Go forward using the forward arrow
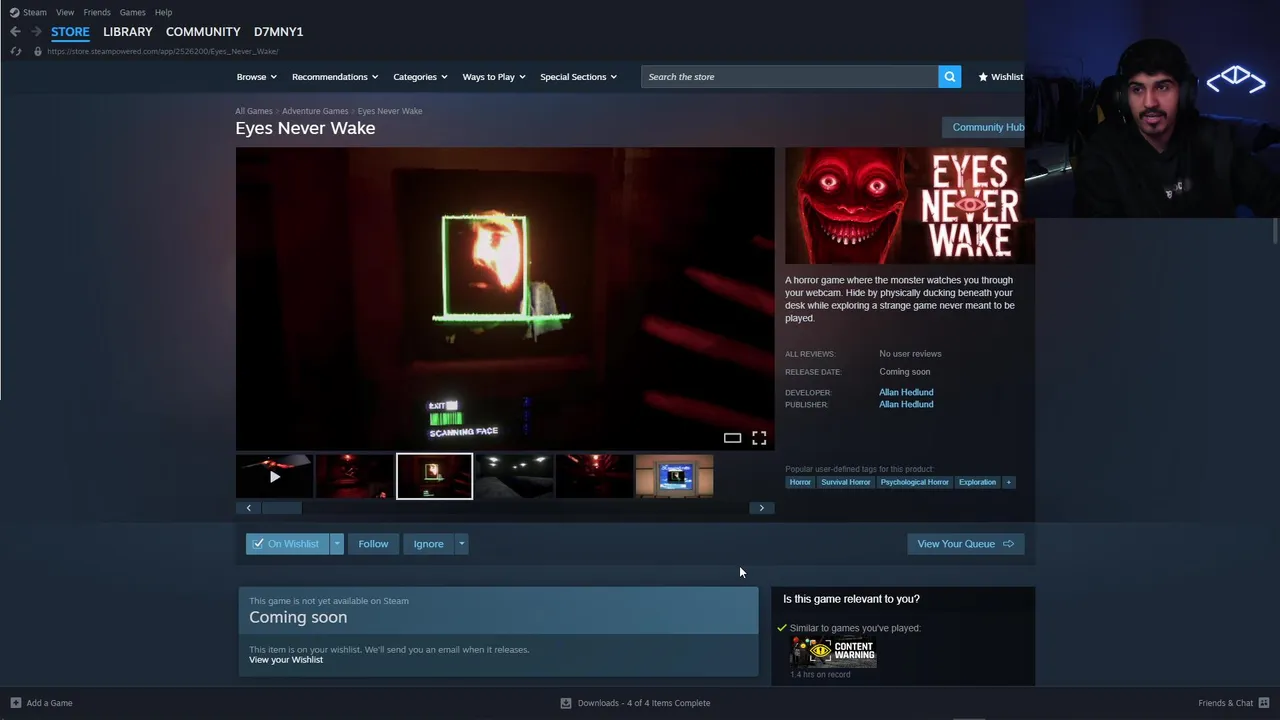This screenshot has height=720, width=1280. tap(36, 32)
